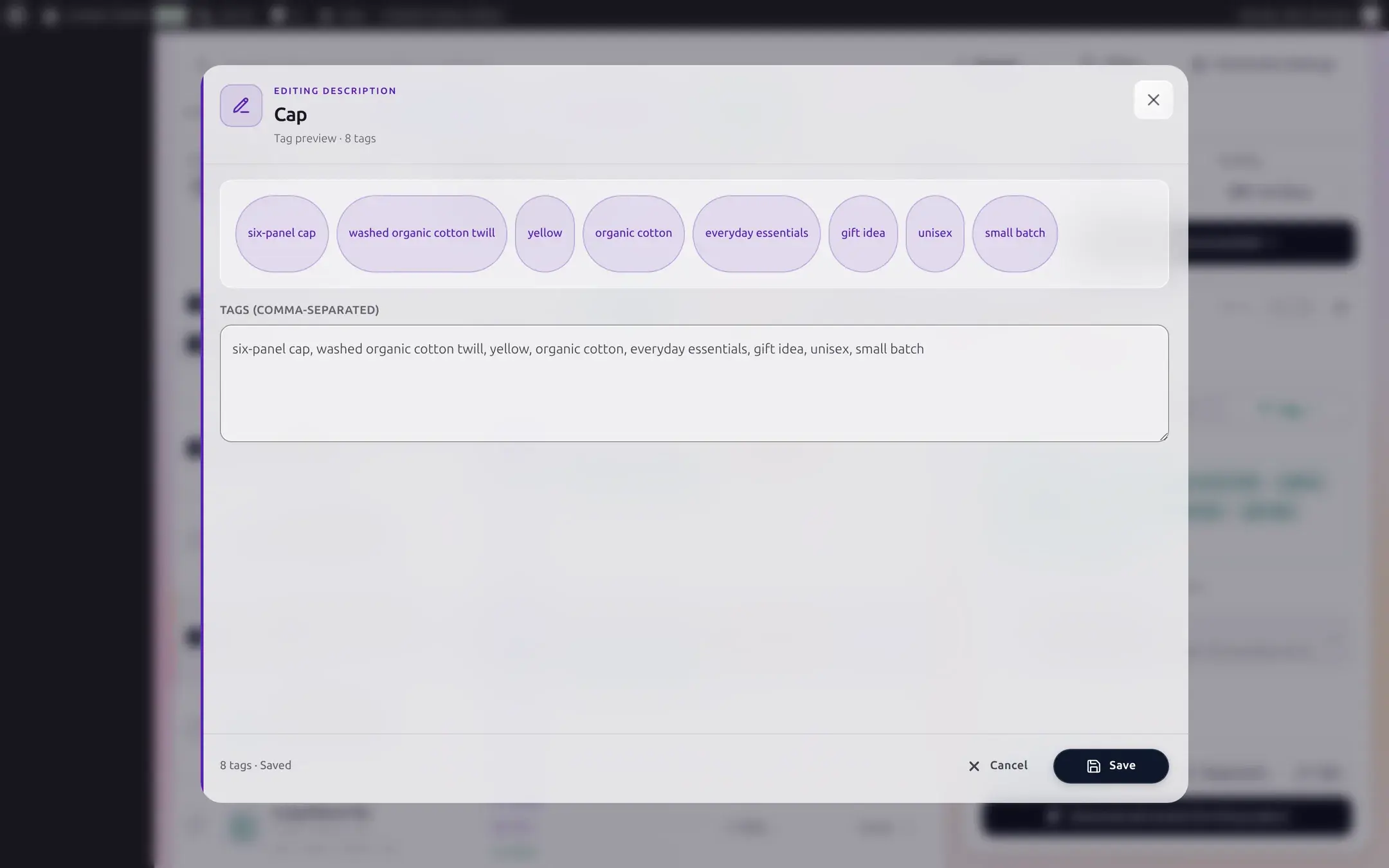Focus the comma-separated tags text area
Image resolution: width=1389 pixels, height=868 pixels.
694,383
